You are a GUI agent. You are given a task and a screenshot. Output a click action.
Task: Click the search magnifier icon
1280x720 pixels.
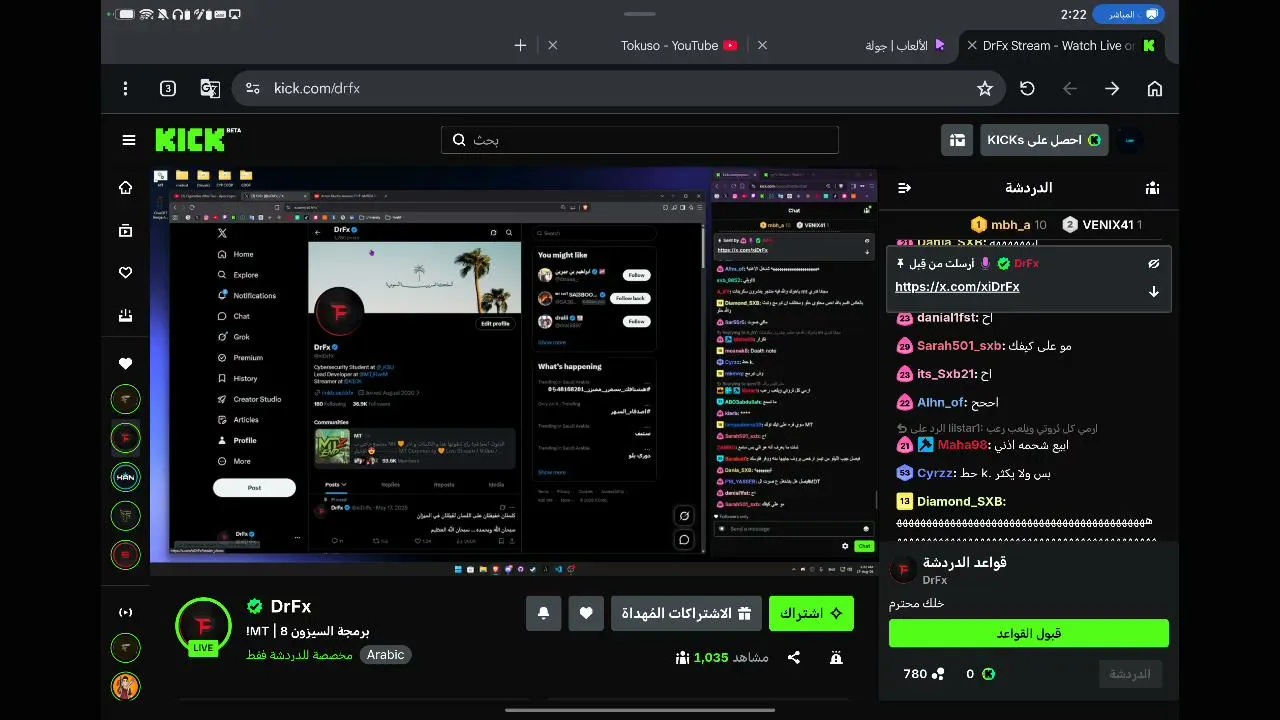tap(459, 140)
